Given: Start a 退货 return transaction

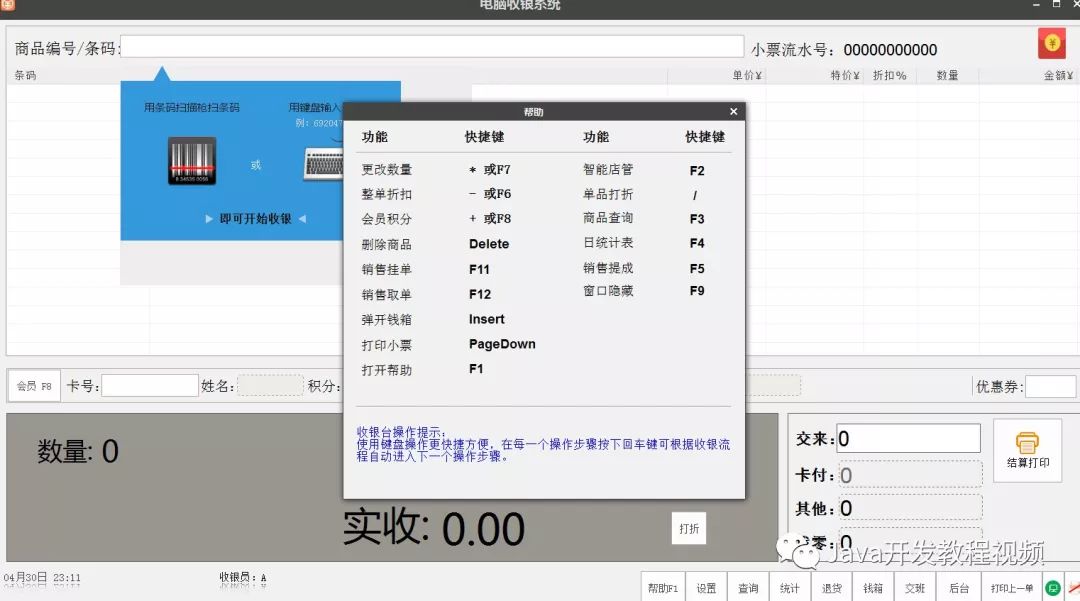Looking at the screenshot, I should point(830,588).
